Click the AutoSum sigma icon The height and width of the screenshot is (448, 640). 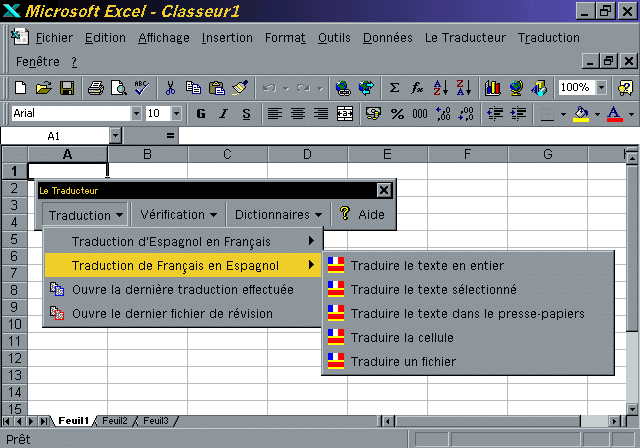[x=394, y=88]
